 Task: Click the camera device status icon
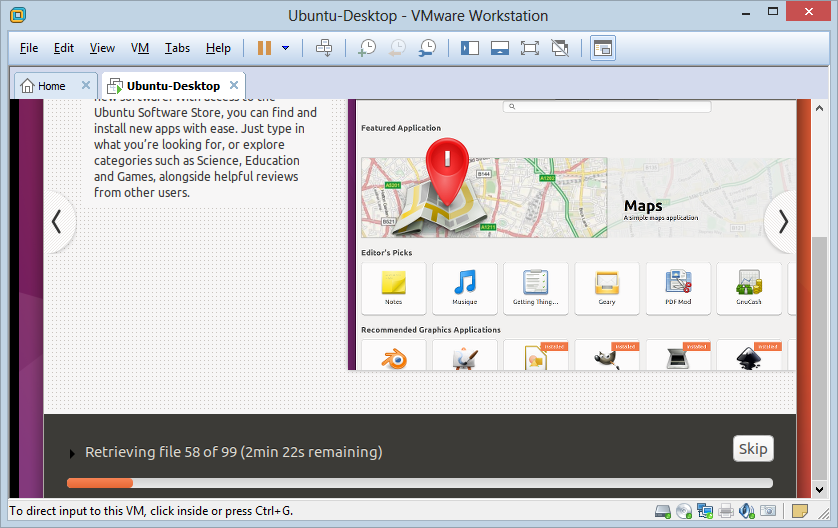pyautogui.click(x=768, y=511)
